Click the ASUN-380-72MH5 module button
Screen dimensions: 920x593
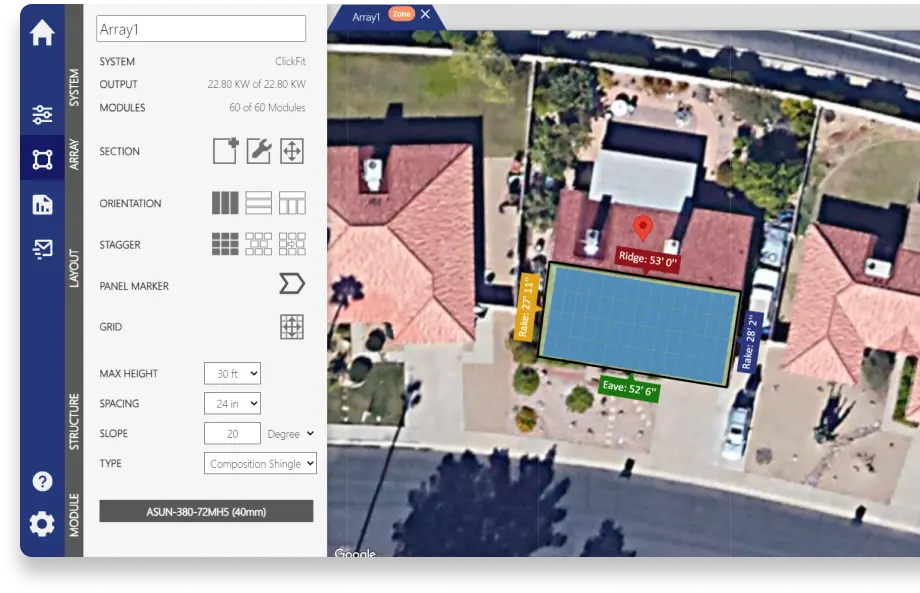[x=206, y=512]
